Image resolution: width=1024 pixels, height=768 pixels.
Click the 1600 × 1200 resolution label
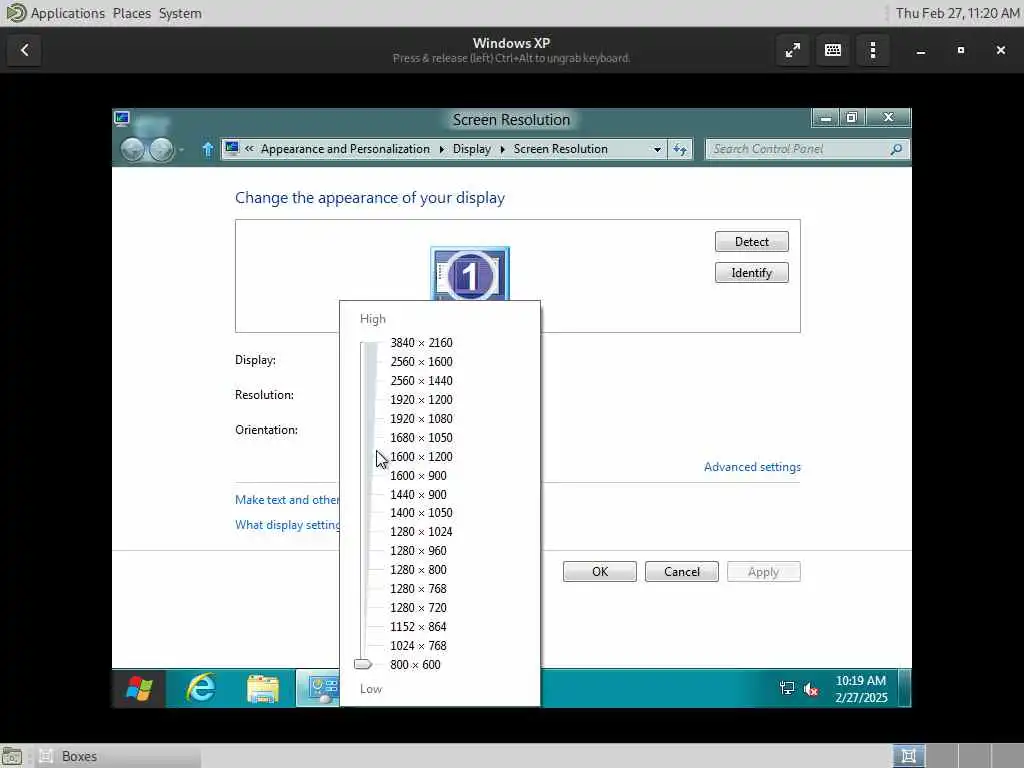(421, 456)
